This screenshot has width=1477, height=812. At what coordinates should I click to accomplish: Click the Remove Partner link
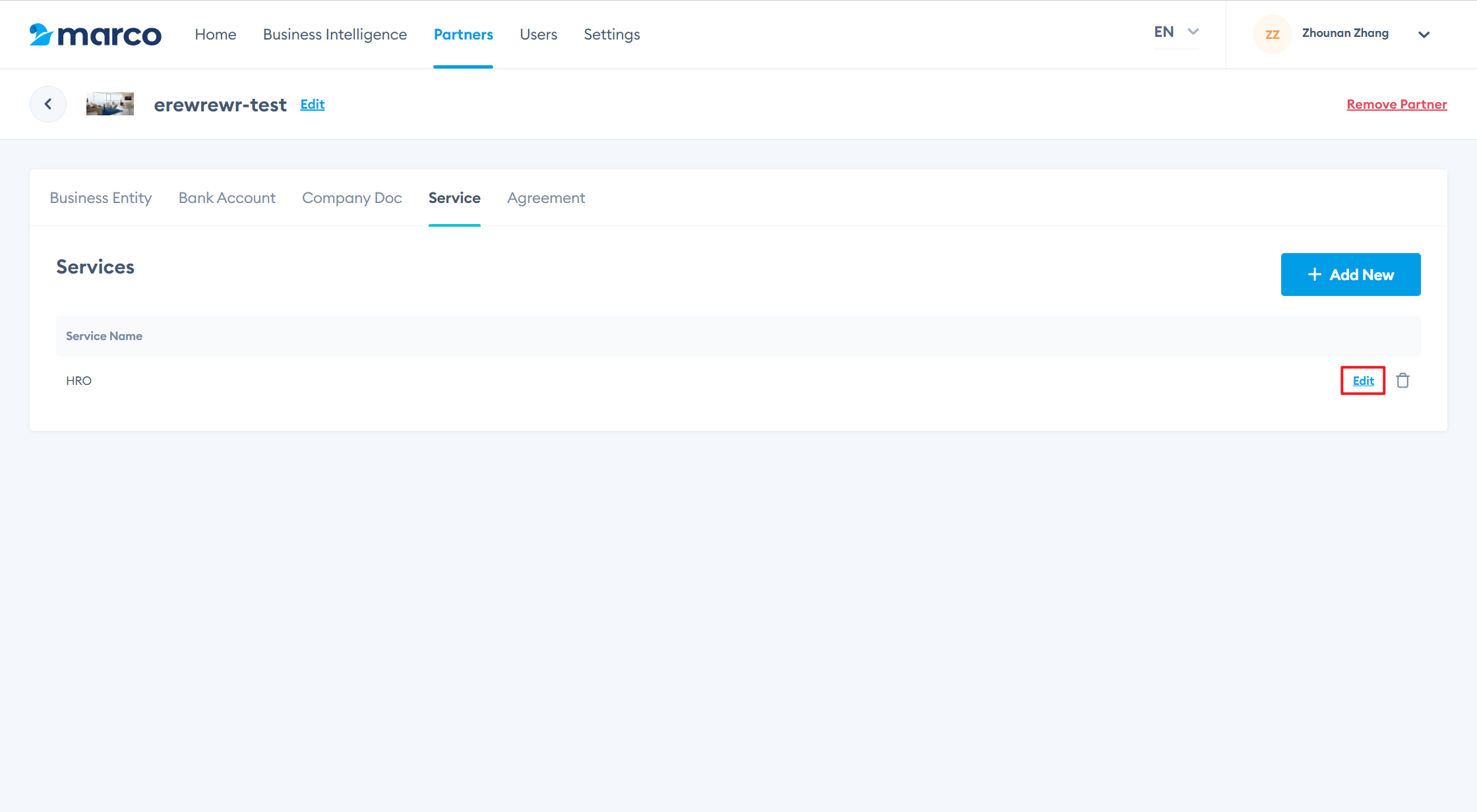1397,104
